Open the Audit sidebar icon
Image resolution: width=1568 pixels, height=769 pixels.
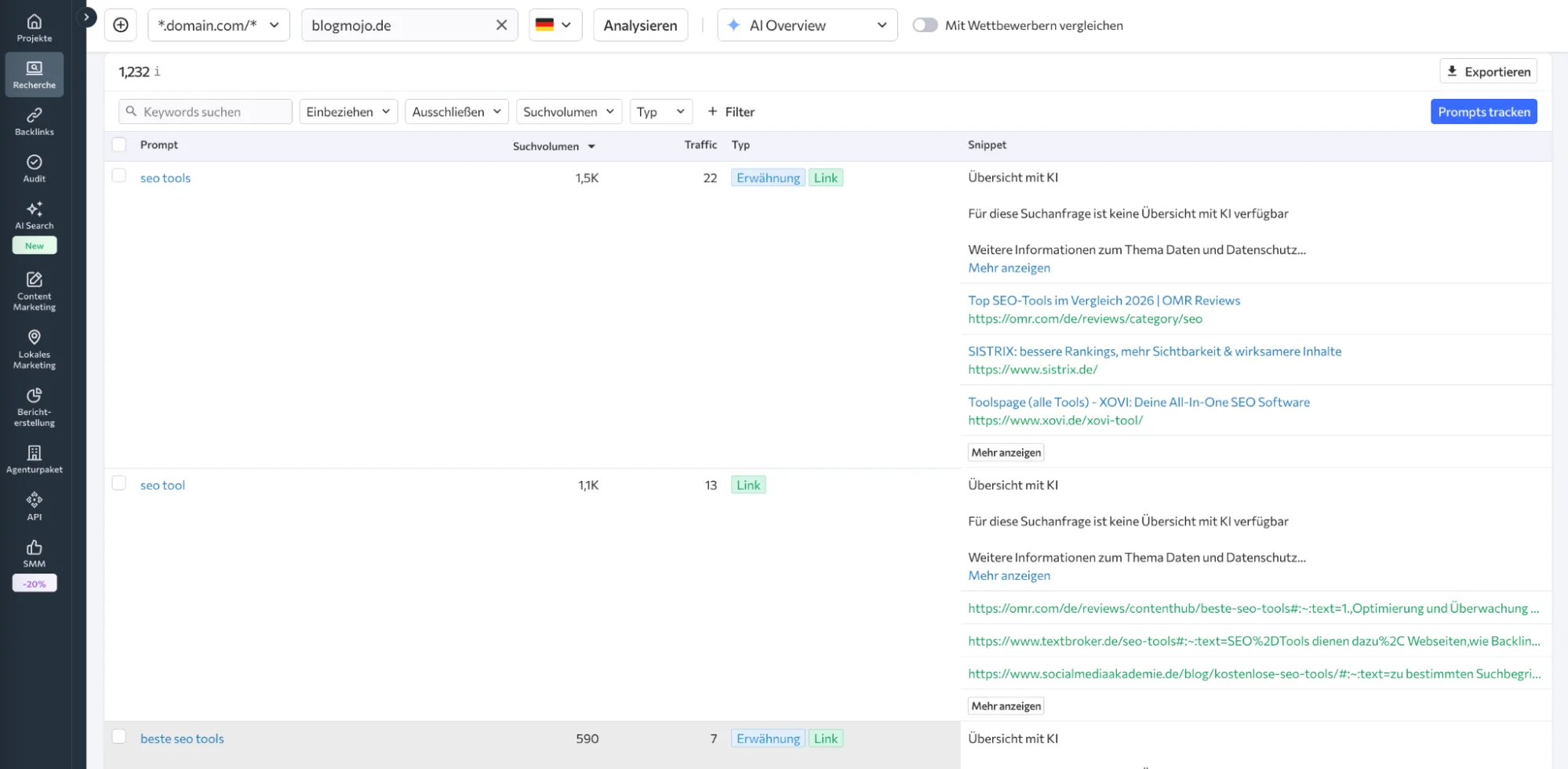(35, 169)
